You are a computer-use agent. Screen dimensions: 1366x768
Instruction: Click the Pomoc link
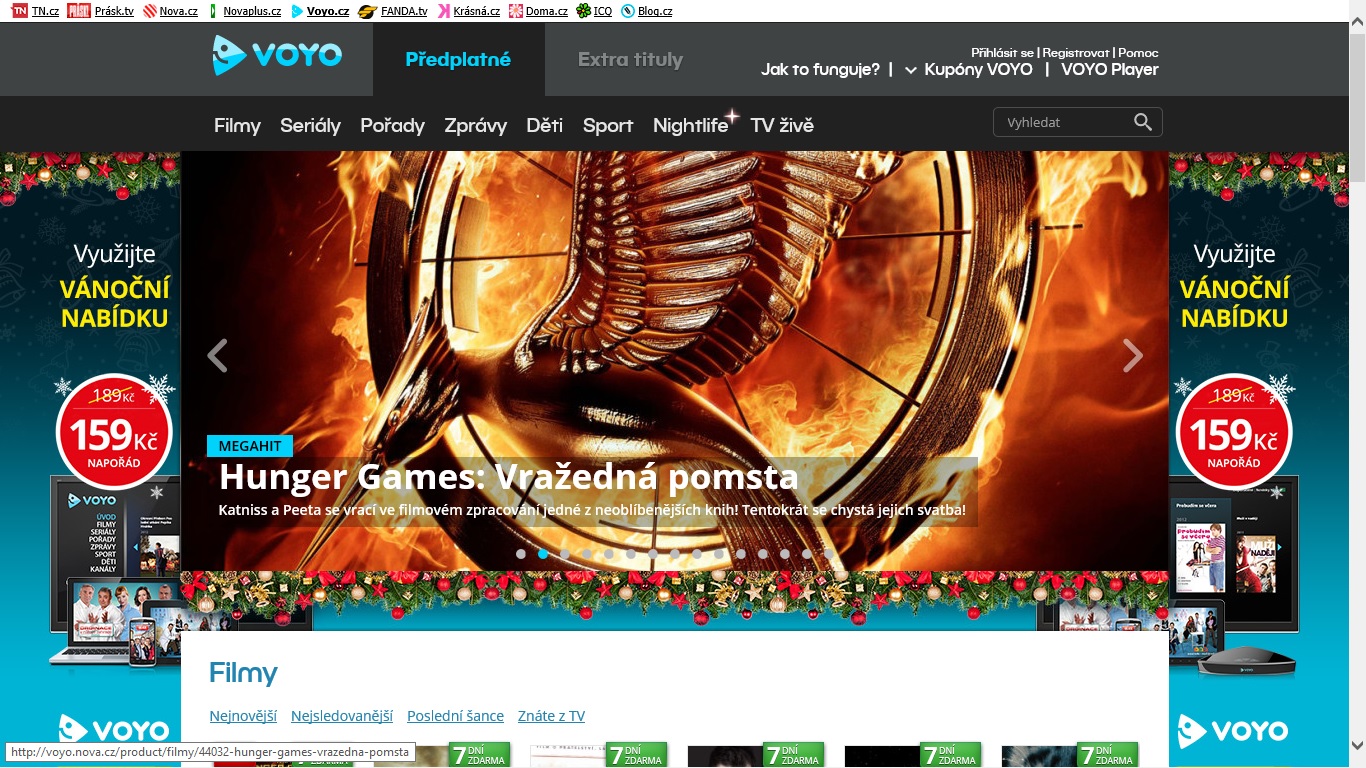point(1138,52)
